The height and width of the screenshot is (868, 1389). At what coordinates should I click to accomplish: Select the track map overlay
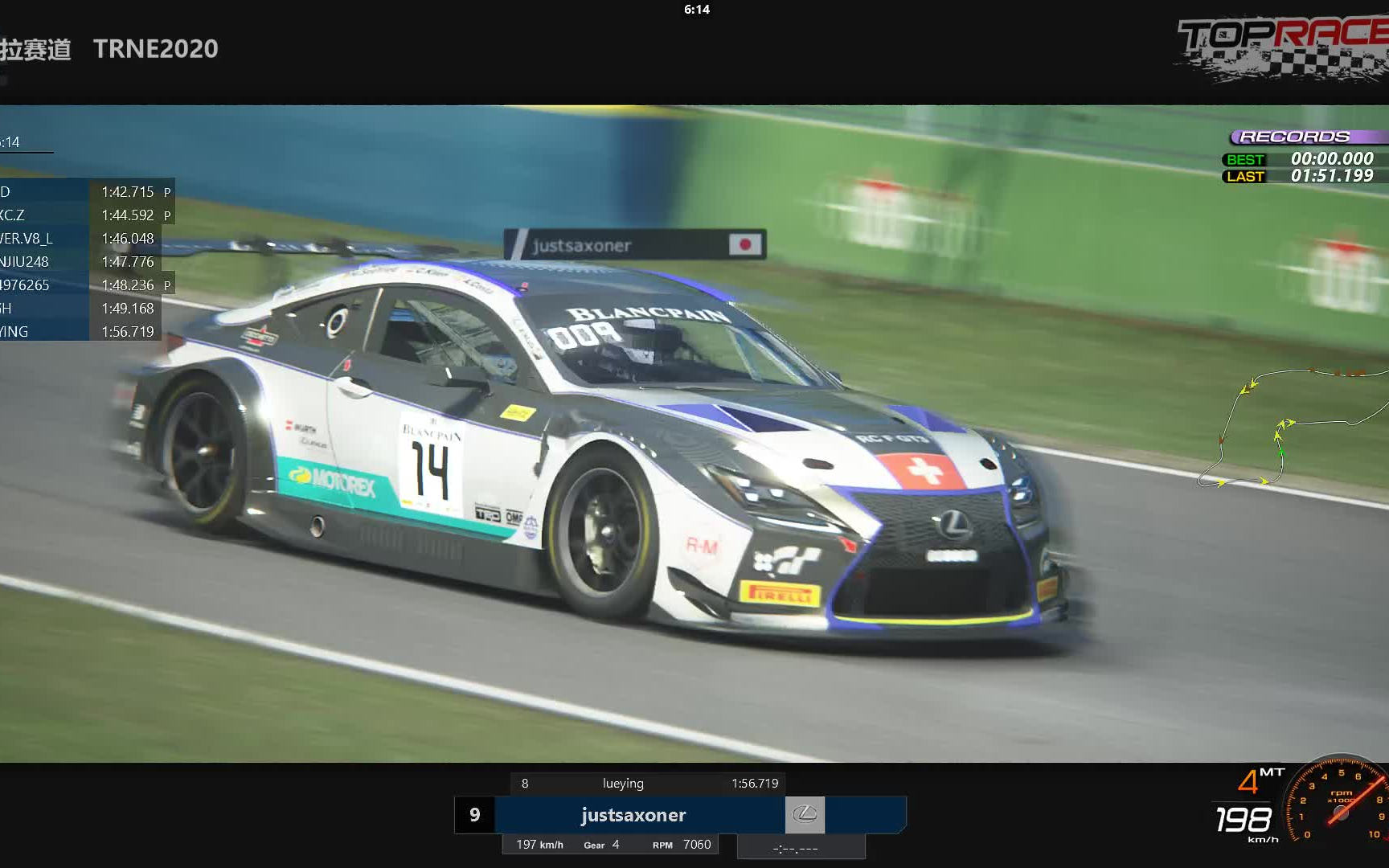[x=1293, y=428]
